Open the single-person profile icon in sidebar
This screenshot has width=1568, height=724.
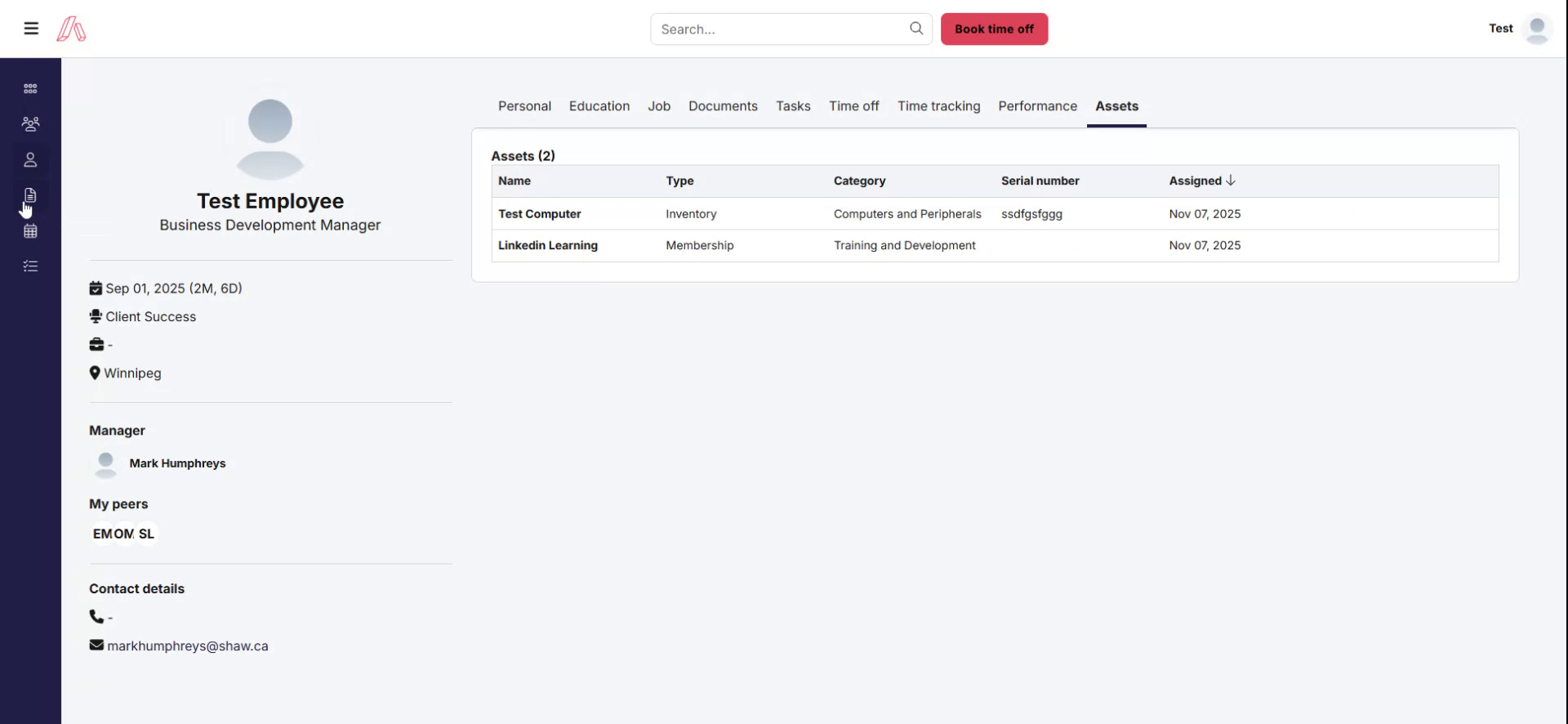point(30,160)
